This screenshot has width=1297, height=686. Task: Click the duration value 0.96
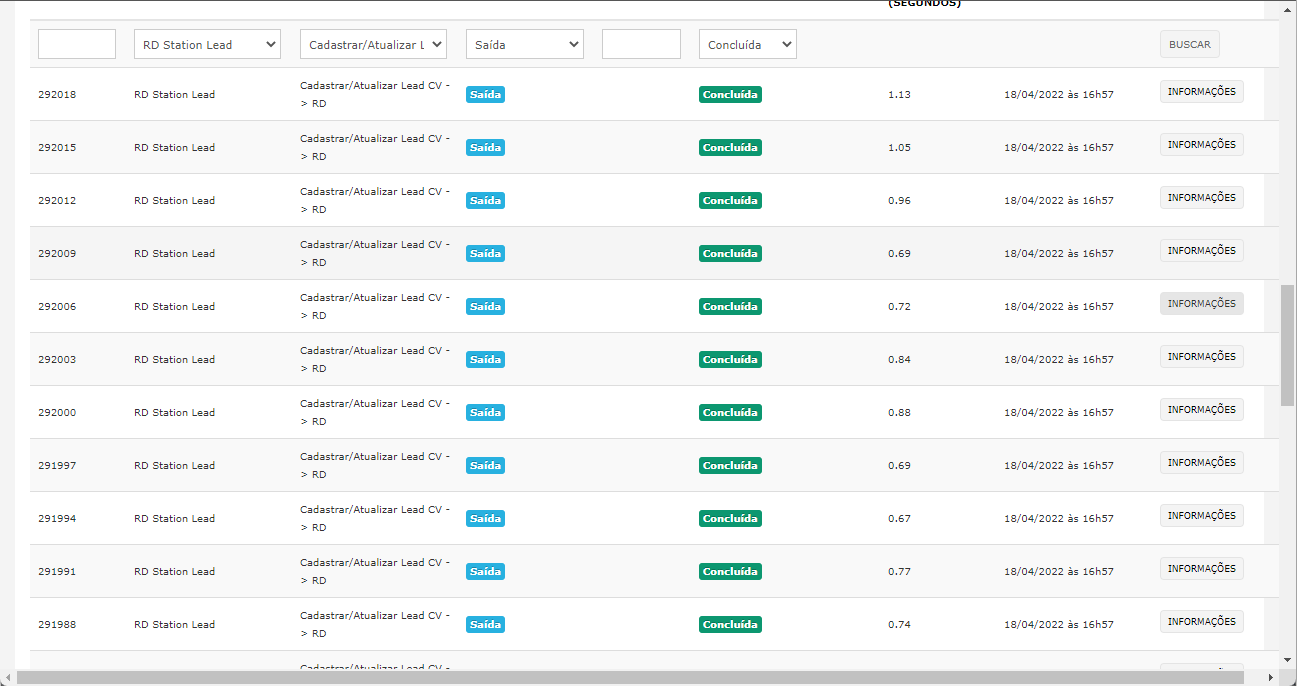[899, 201]
